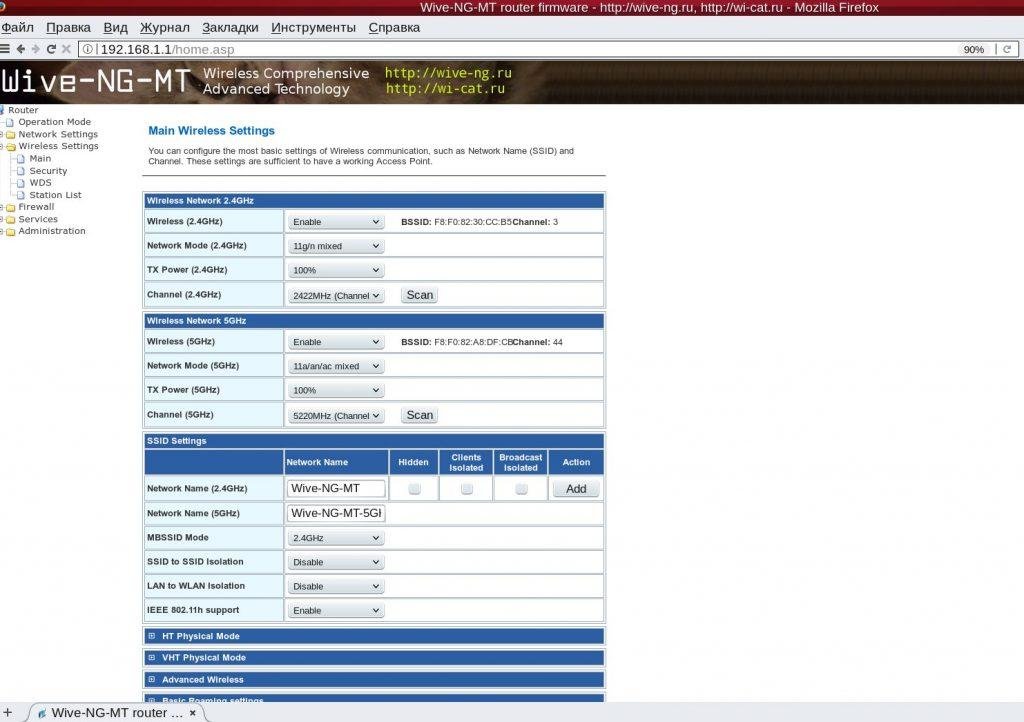Open a new tab with plus icon
Viewport: 1024px width, 722px height.
(x=7, y=712)
